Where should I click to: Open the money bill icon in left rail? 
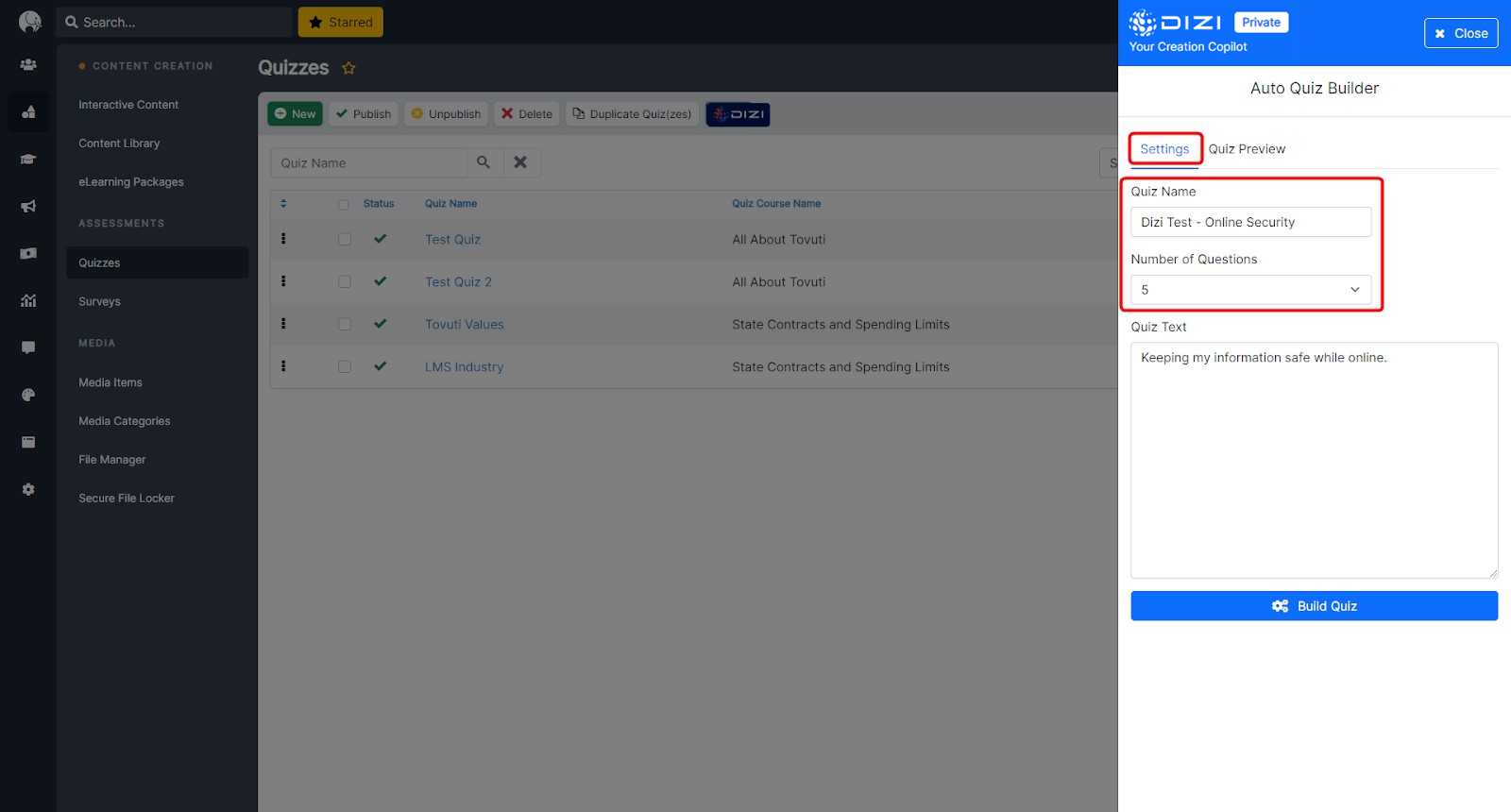(28, 253)
